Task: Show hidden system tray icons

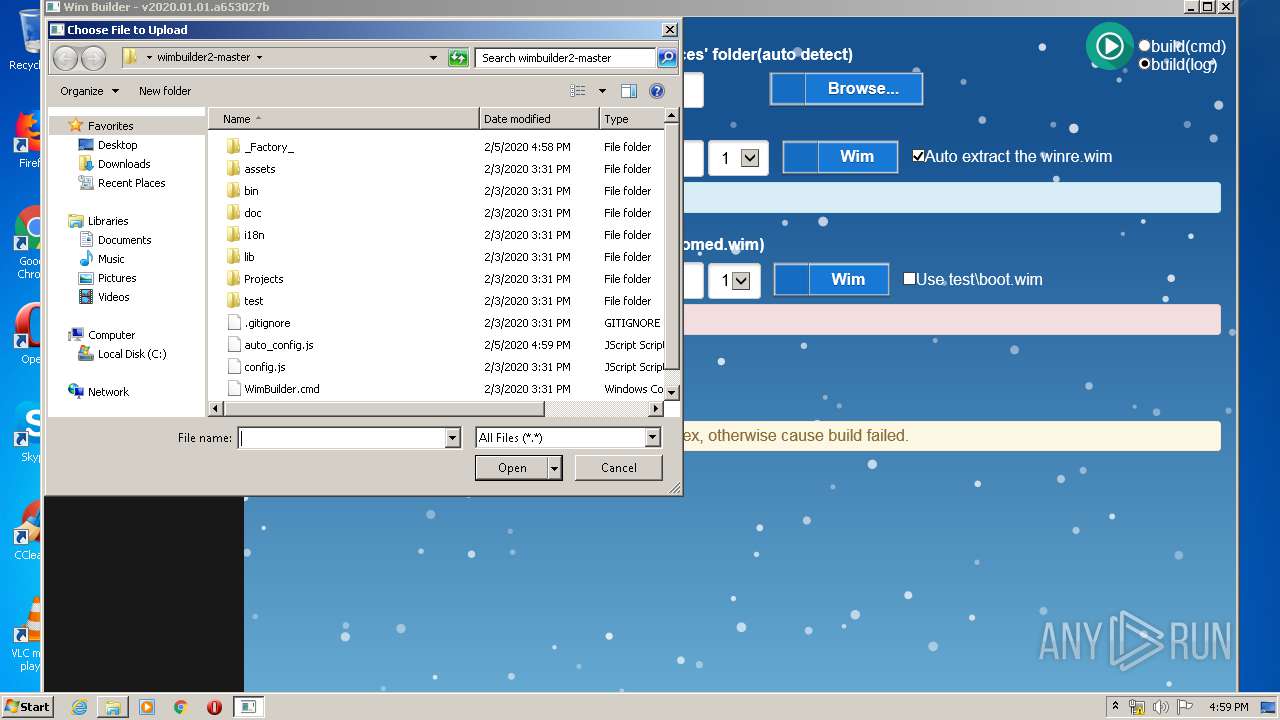Action: click(1115, 707)
